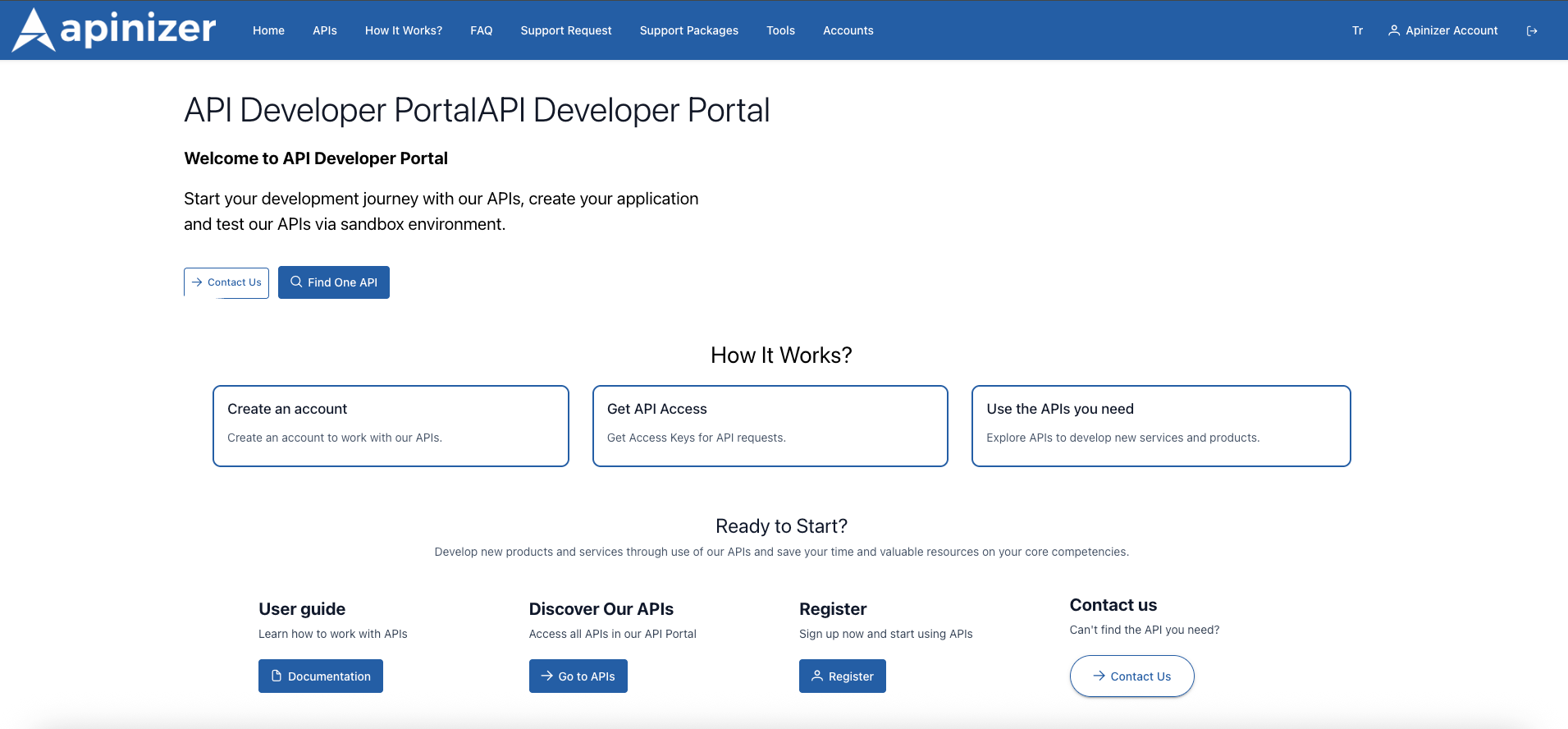
Task: Open the Use the APIs you need card
Action: 1160,425
